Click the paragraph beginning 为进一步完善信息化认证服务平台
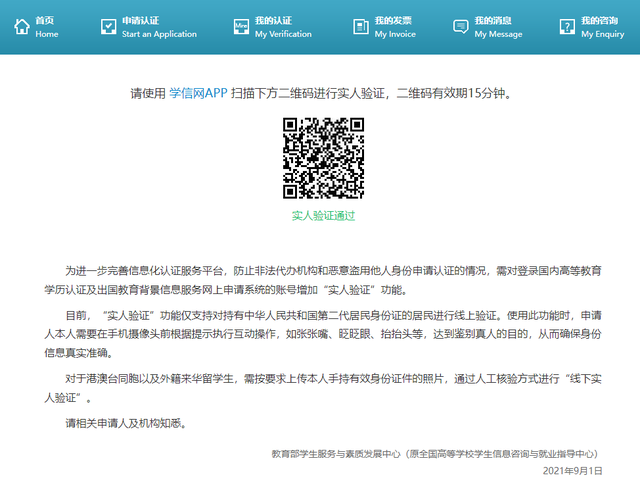This screenshot has width=640, height=490. coord(323,280)
